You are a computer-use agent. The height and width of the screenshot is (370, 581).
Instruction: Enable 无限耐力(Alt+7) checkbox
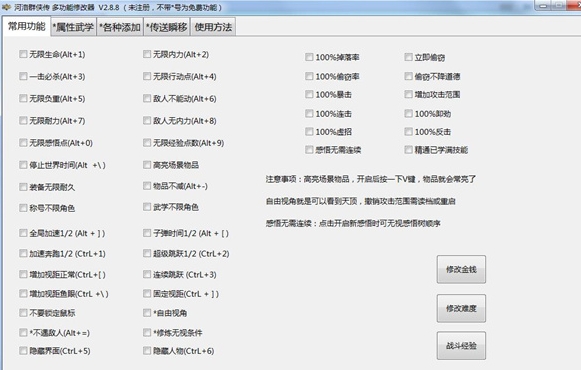(x=23, y=121)
